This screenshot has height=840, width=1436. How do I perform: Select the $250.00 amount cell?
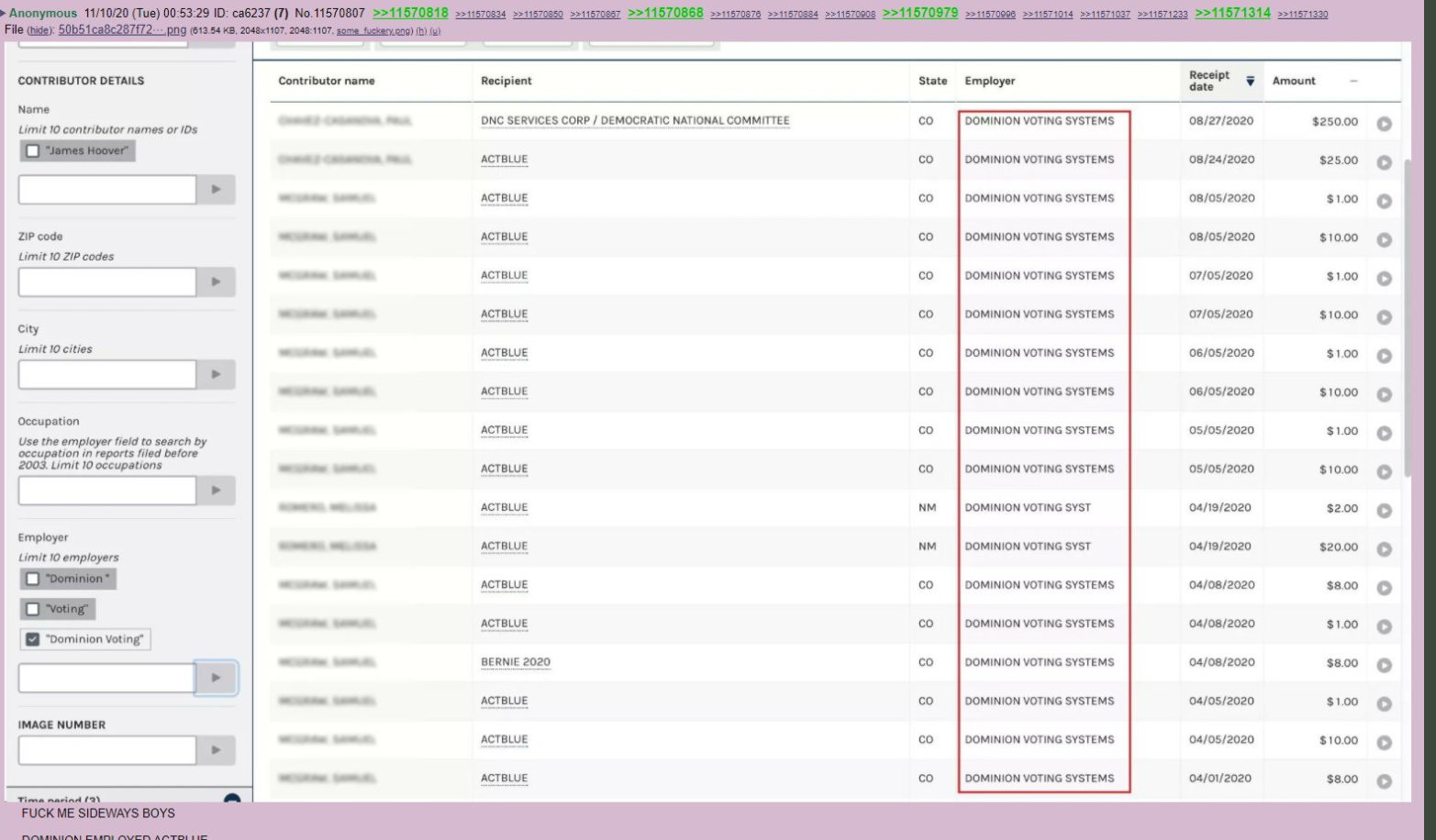[1335, 122]
